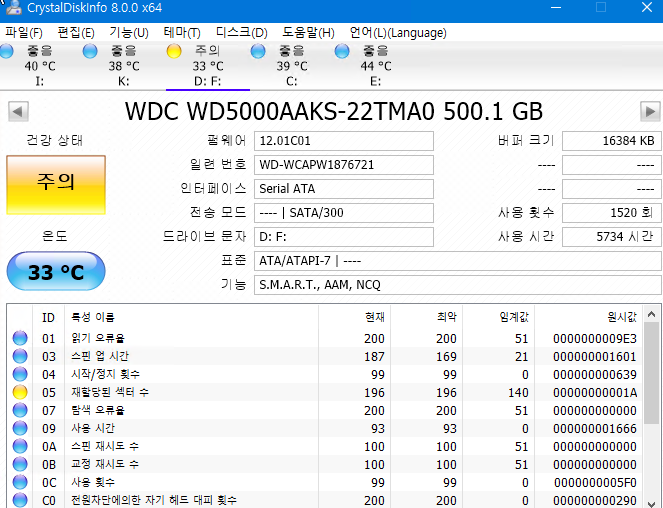Select the 시작/정지 횟수 attribute row

pos(325,374)
